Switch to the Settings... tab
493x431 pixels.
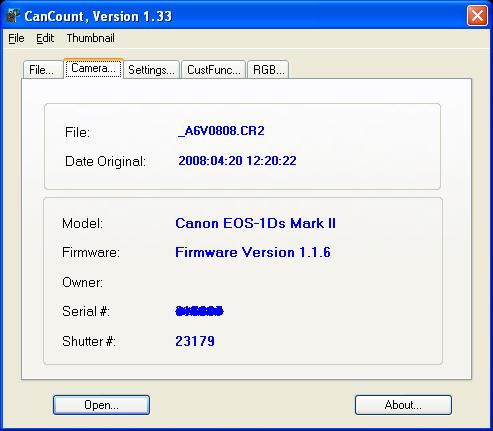tap(152, 70)
